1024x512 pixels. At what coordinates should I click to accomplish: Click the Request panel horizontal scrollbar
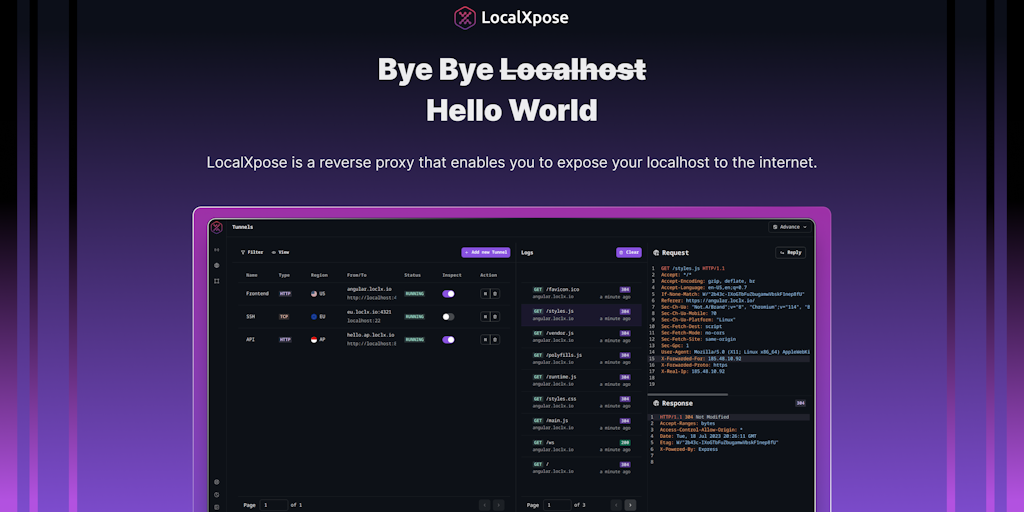tap(688, 394)
